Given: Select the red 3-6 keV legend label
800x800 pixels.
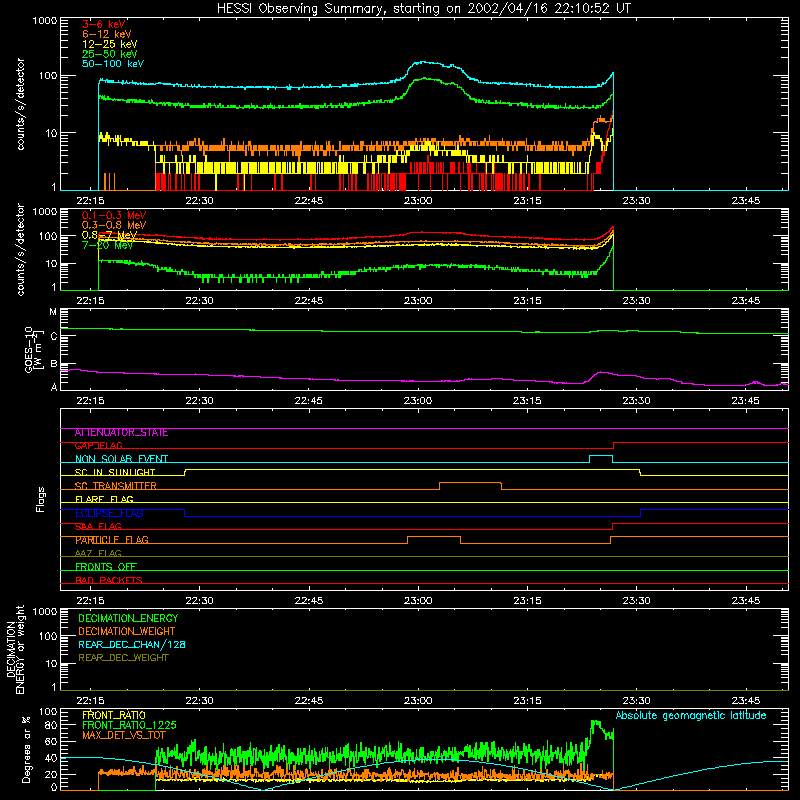Looking at the screenshot, I should tap(104, 24).
